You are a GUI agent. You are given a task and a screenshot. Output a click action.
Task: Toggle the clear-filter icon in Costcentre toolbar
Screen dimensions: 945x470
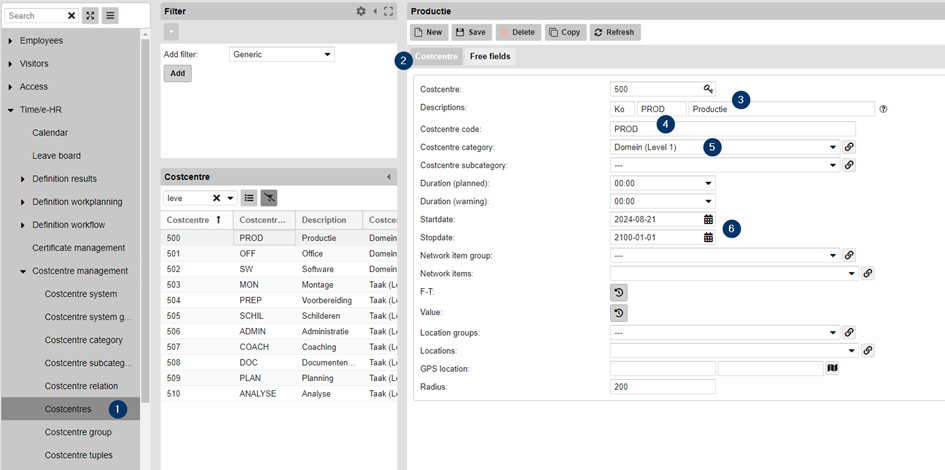click(x=269, y=198)
